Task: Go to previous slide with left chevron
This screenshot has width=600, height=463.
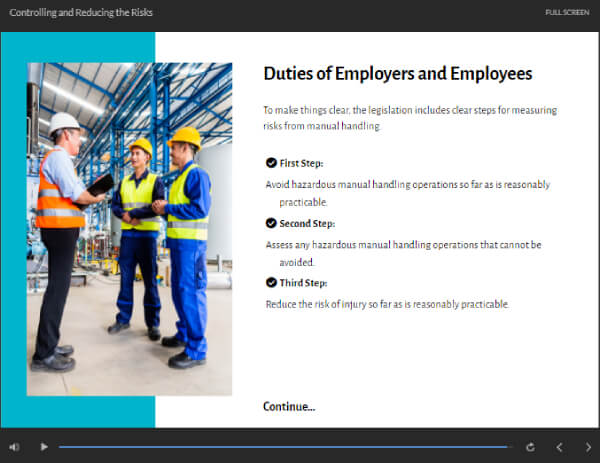Action: click(x=559, y=447)
